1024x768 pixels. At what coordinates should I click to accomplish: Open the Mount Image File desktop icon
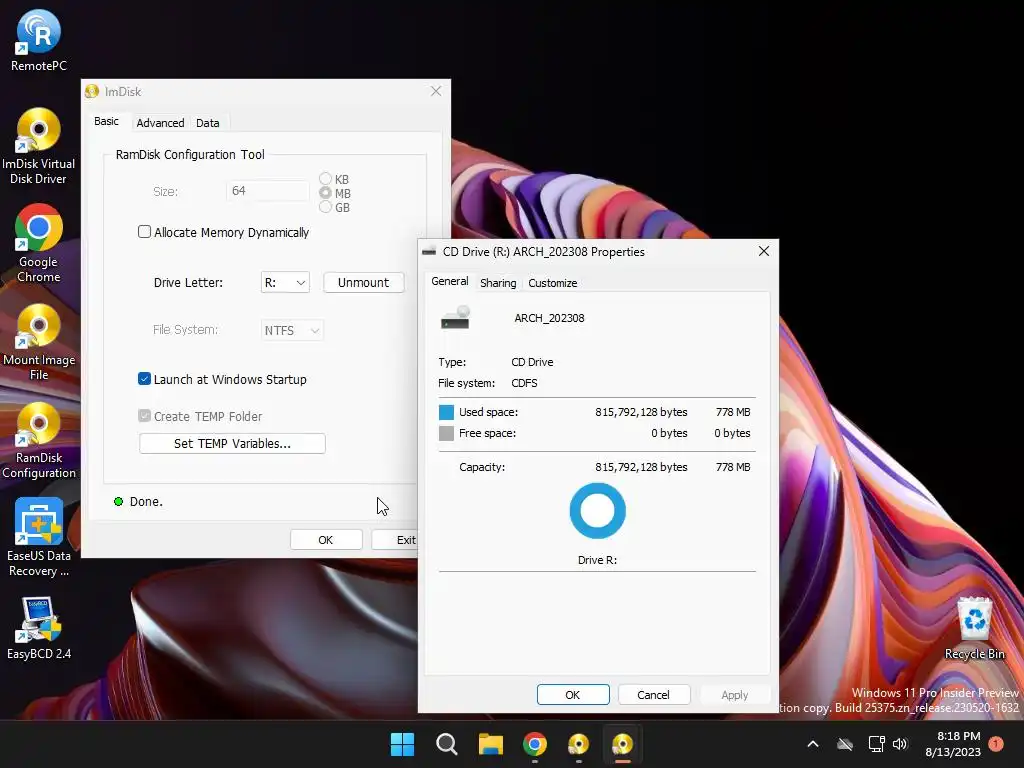coord(39,342)
